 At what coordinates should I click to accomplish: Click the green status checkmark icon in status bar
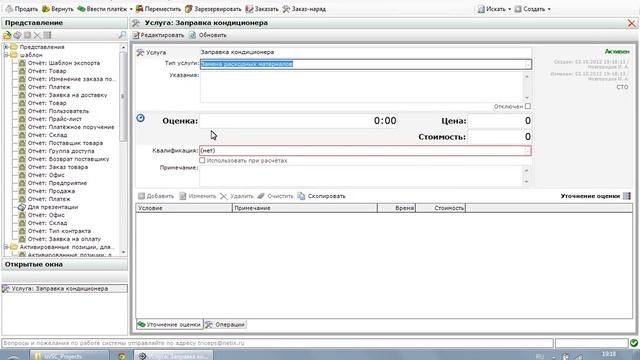click(x=634, y=343)
